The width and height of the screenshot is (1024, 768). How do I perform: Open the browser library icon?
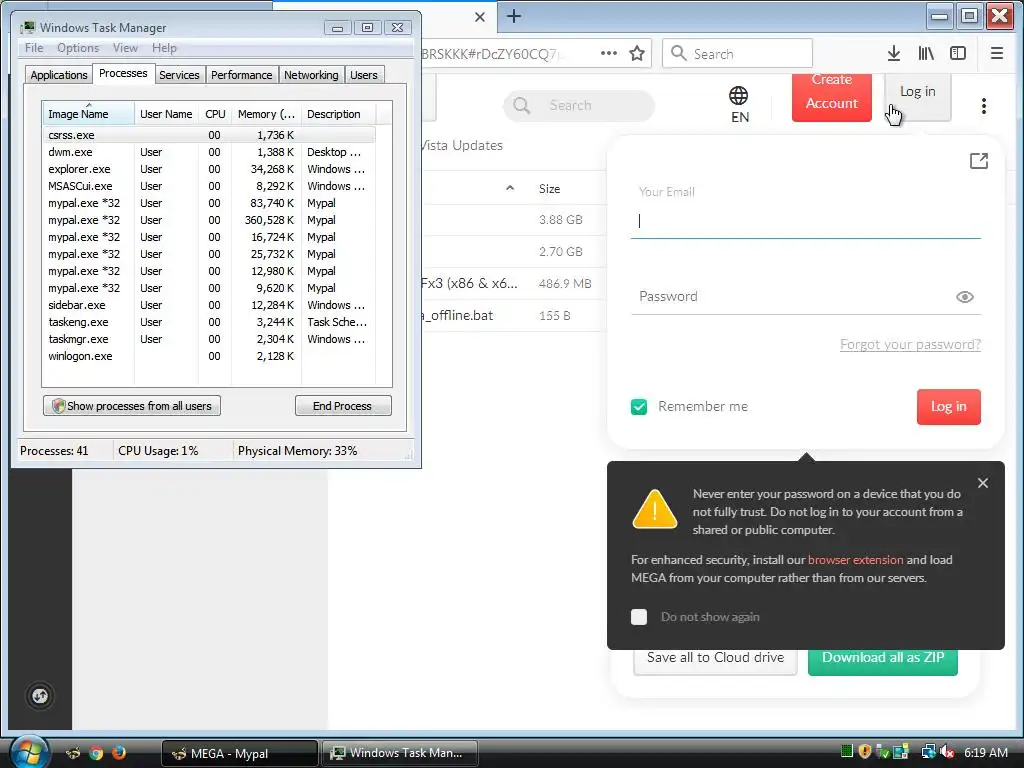(926, 54)
